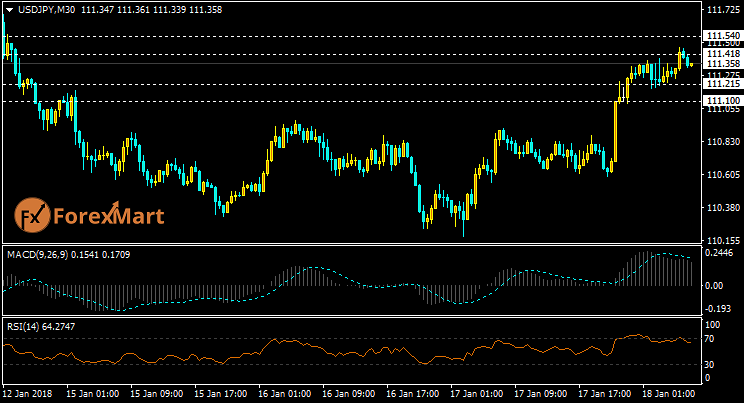
Task: Click the 18 Jan 01:00 time label
Action: click(x=667, y=395)
